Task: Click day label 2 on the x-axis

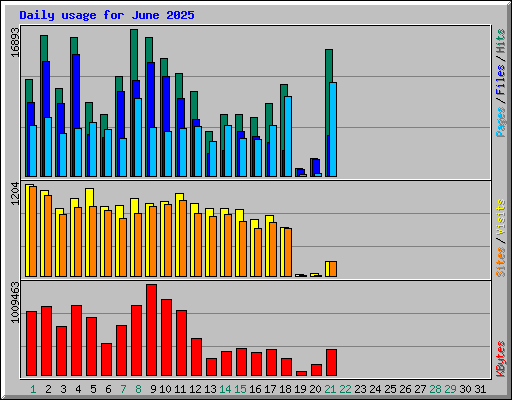Action: click(48, 389)
